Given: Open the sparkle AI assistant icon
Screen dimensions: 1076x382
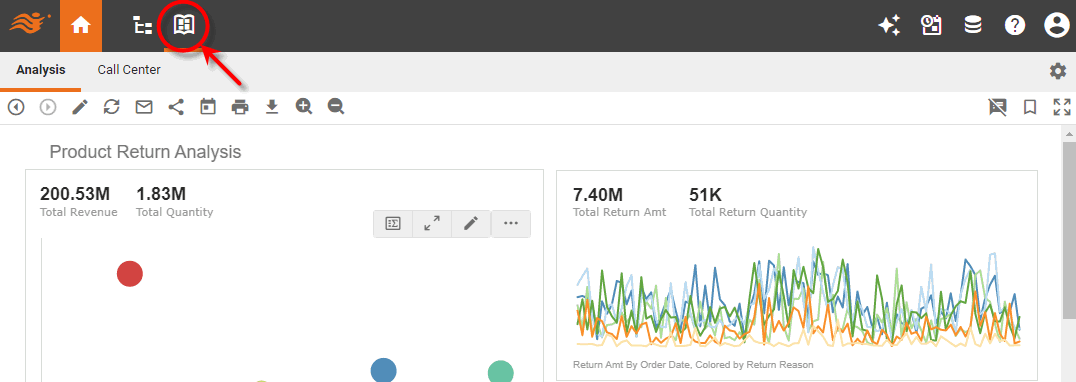Looking at the screenshot, I should 889,26.
